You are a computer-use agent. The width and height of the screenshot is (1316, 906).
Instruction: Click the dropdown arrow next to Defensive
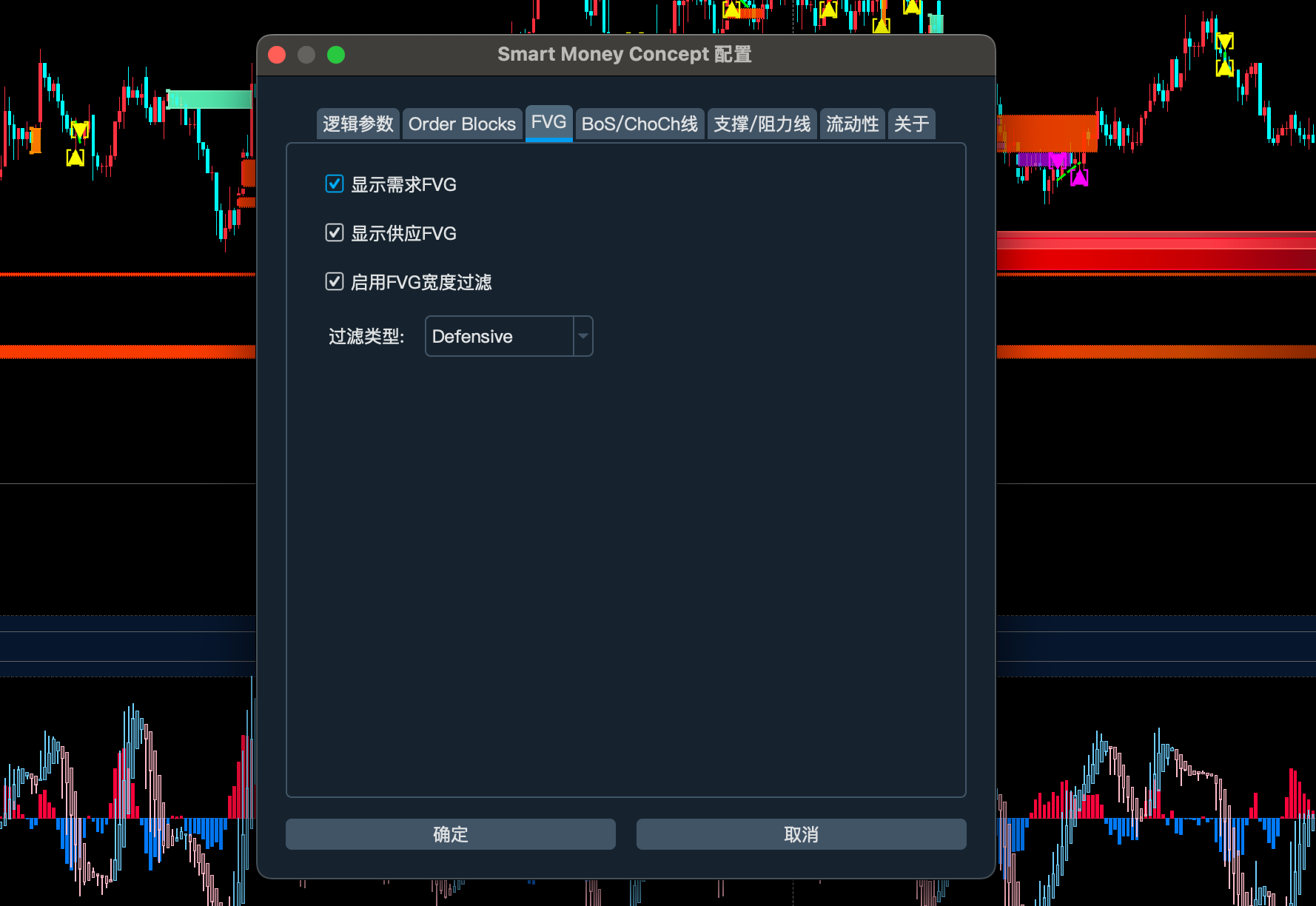click(x=583, y=336)
